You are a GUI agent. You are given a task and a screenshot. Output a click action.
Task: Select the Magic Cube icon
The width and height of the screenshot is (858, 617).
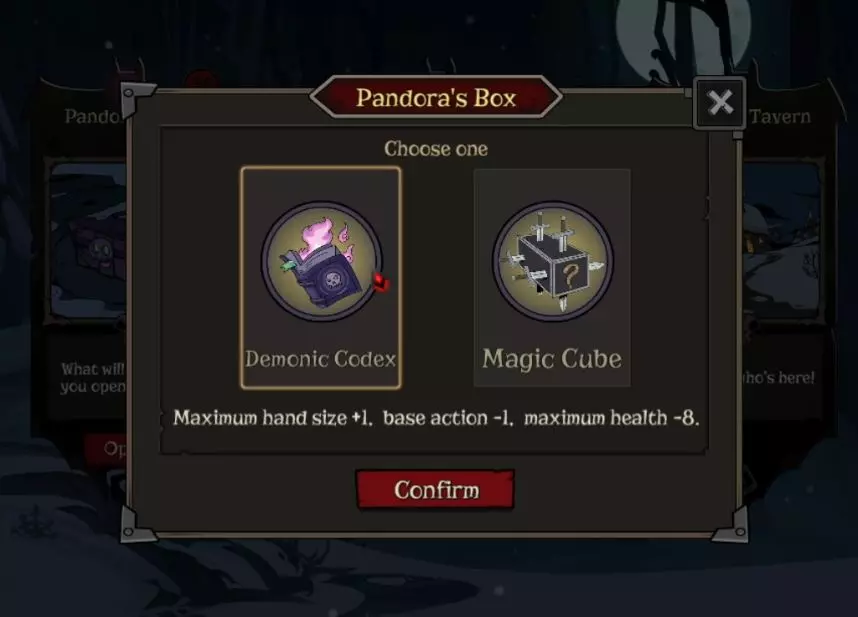[x=553, y=261]
